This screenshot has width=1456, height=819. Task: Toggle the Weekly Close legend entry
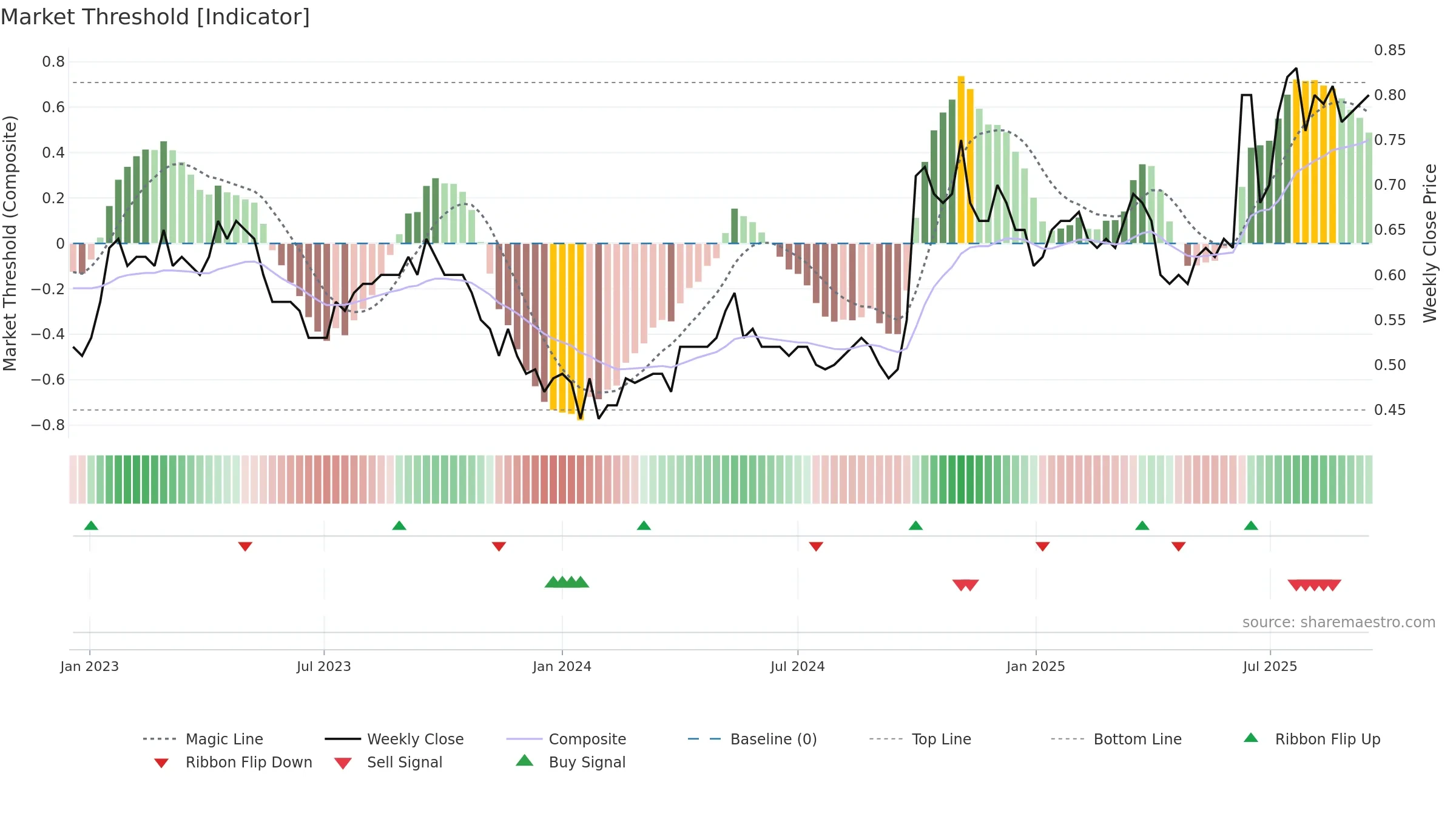(394, 739)
